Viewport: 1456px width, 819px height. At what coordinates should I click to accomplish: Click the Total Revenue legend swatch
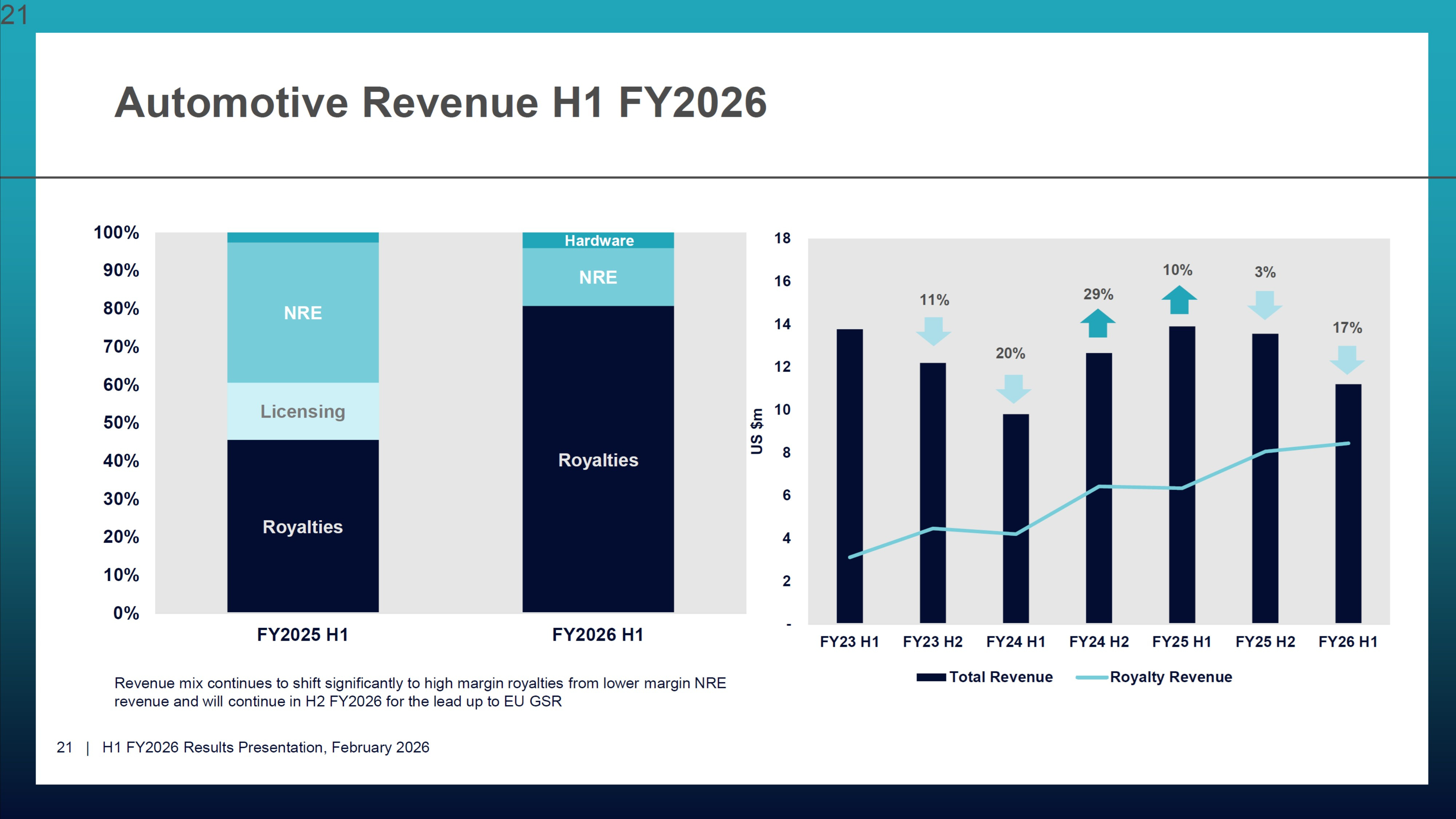[x=931, y=677]
